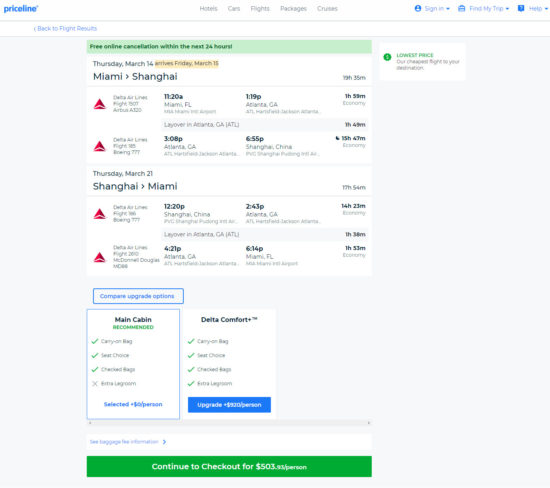Screen dimensions: 550x488
Task: Click the Compare upgrade options button
Action: click(x=138, y=296)
